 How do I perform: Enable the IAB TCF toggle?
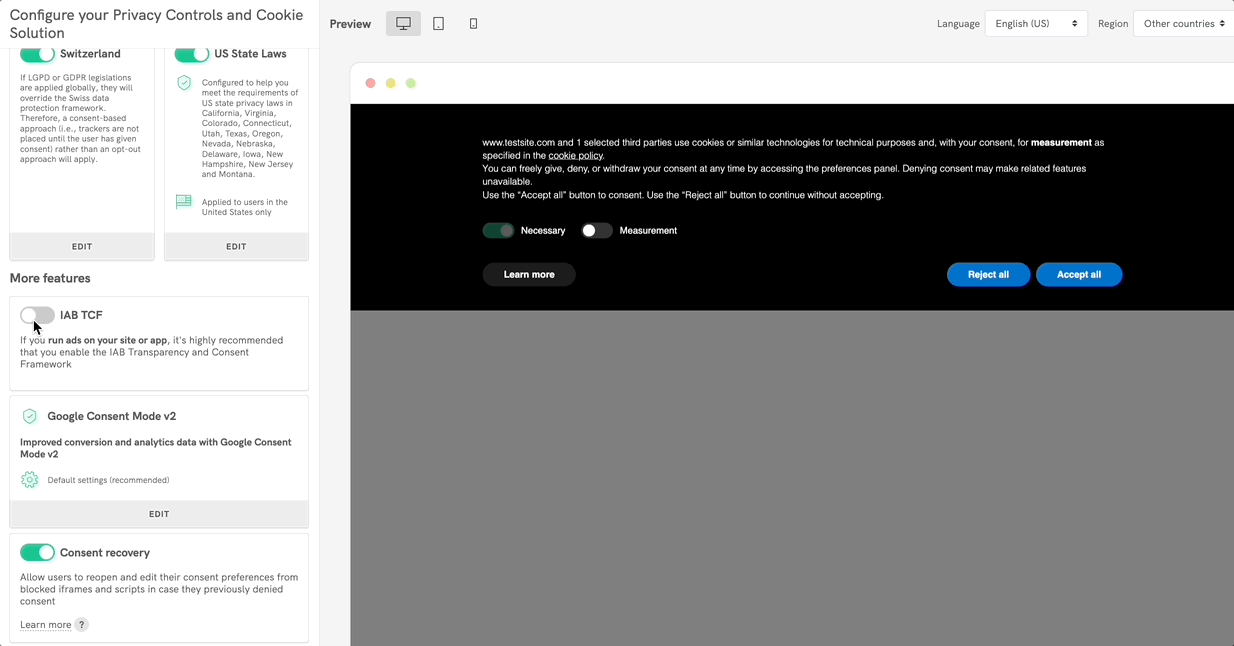37,315
